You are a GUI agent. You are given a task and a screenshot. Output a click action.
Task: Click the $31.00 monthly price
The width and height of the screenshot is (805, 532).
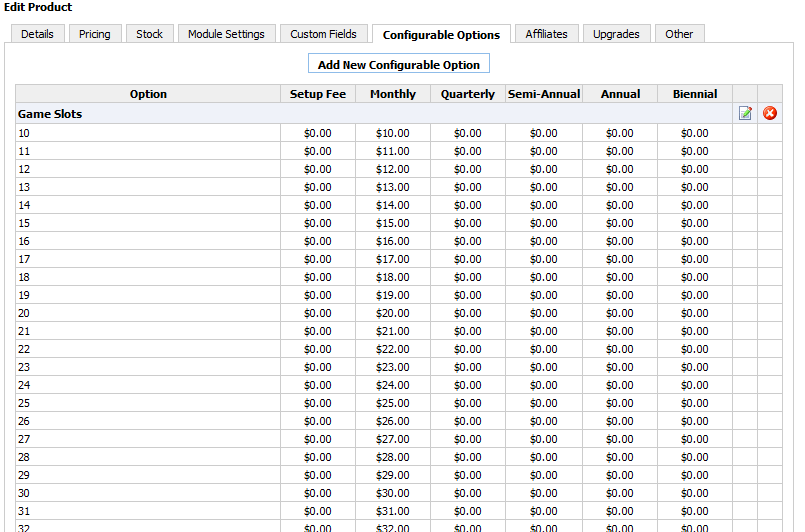[393, 511]
